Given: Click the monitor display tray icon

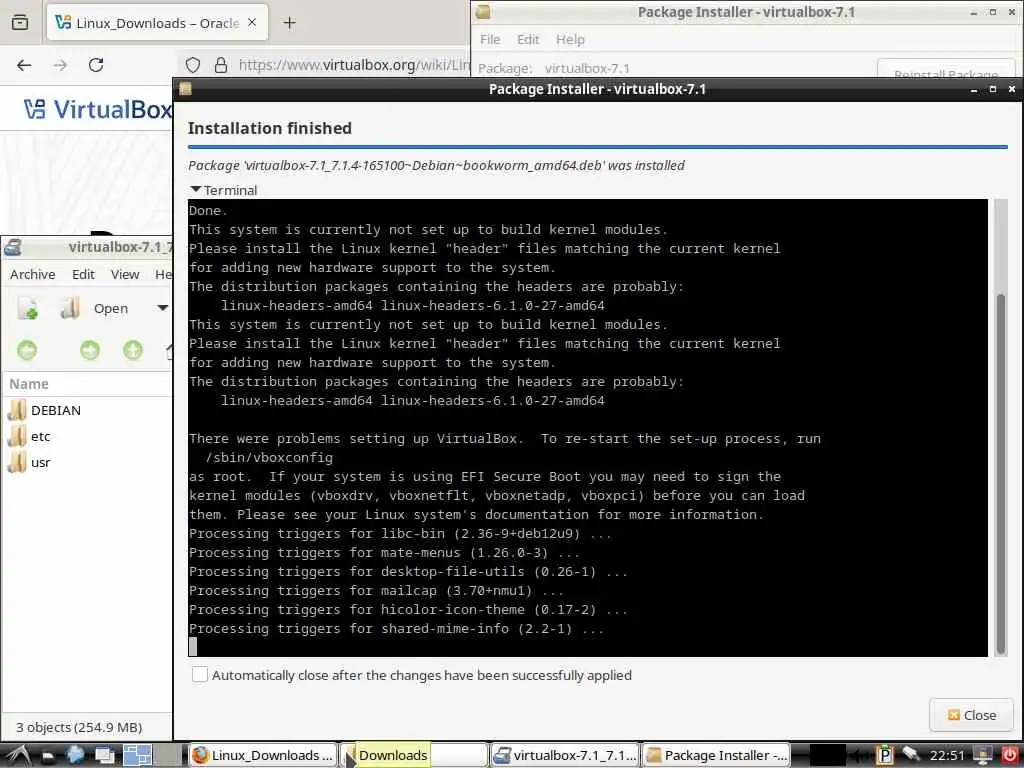Looking at the screenshot, I should 982,756.
